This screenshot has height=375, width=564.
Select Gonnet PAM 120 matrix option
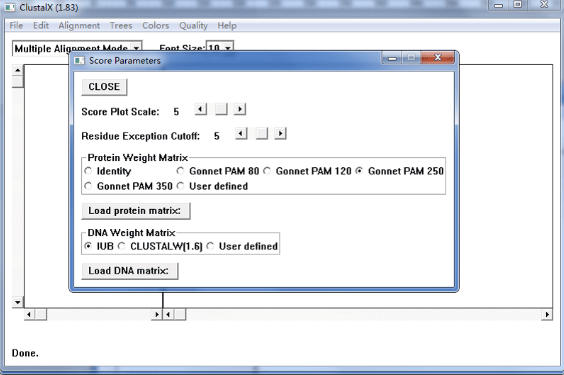click(x=307, y=171)
